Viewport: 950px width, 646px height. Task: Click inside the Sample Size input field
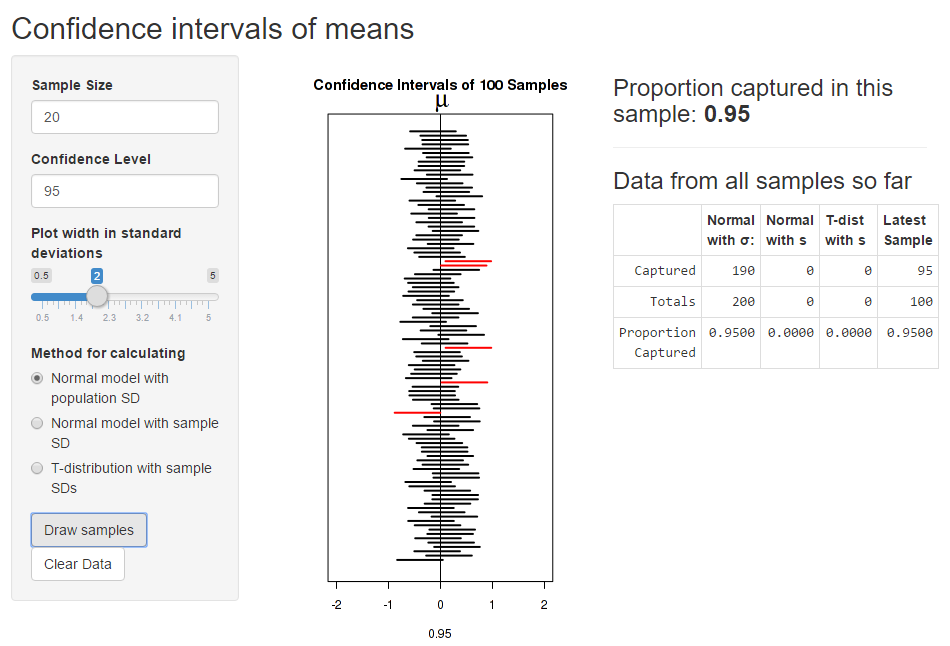[124, 117]
